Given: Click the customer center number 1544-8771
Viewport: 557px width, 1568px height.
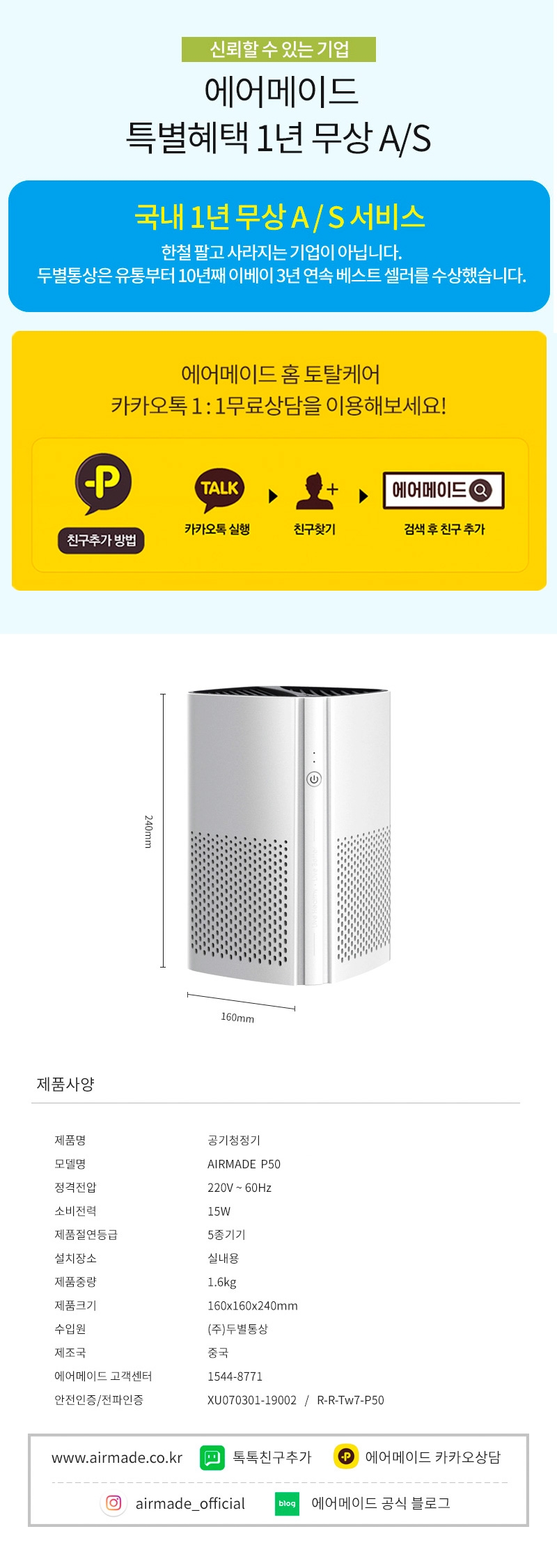Looking at the screenshot, I should tap(235, 1376).
